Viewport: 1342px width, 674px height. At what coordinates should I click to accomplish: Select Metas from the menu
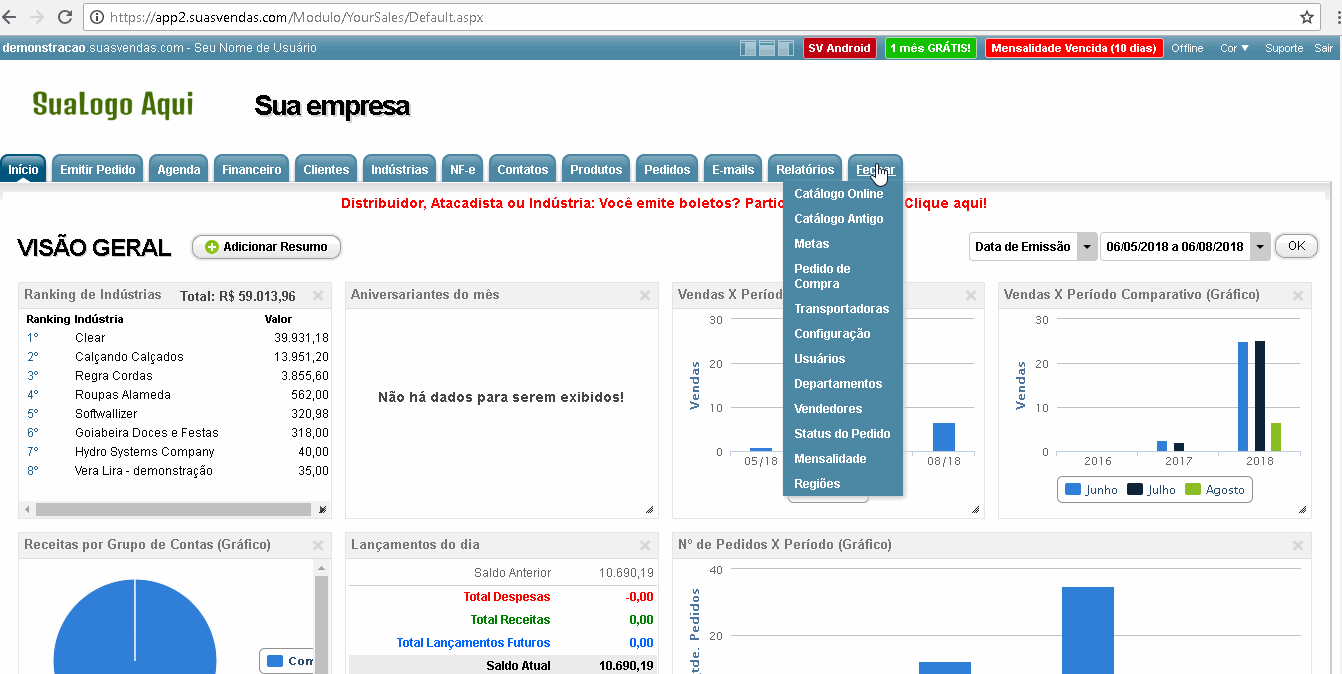[x=843, y=244]
